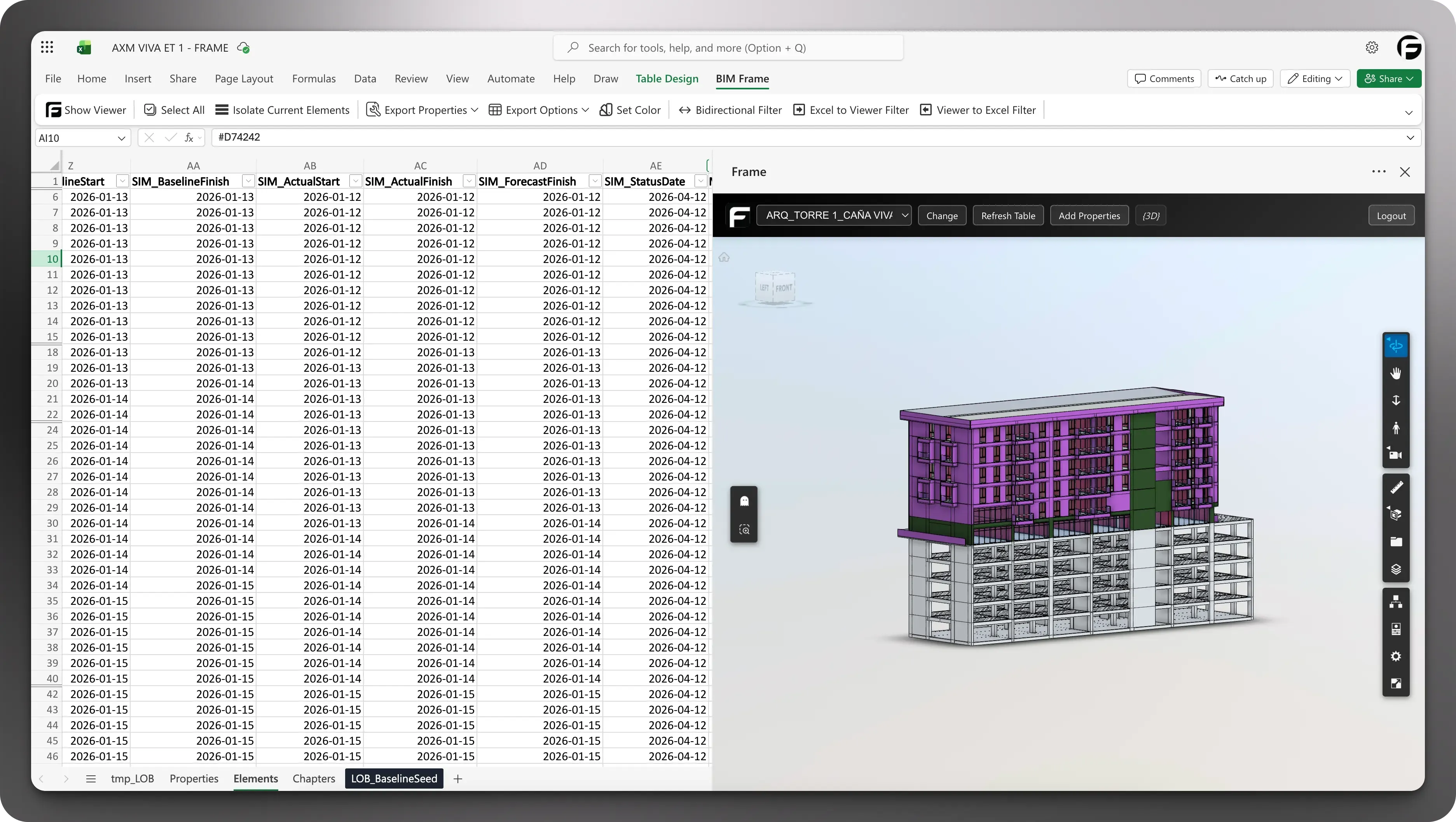The width and height of the screenshot is (1456, 822).
Task: Open Export Options dropdown
Action: coord(539,110)
